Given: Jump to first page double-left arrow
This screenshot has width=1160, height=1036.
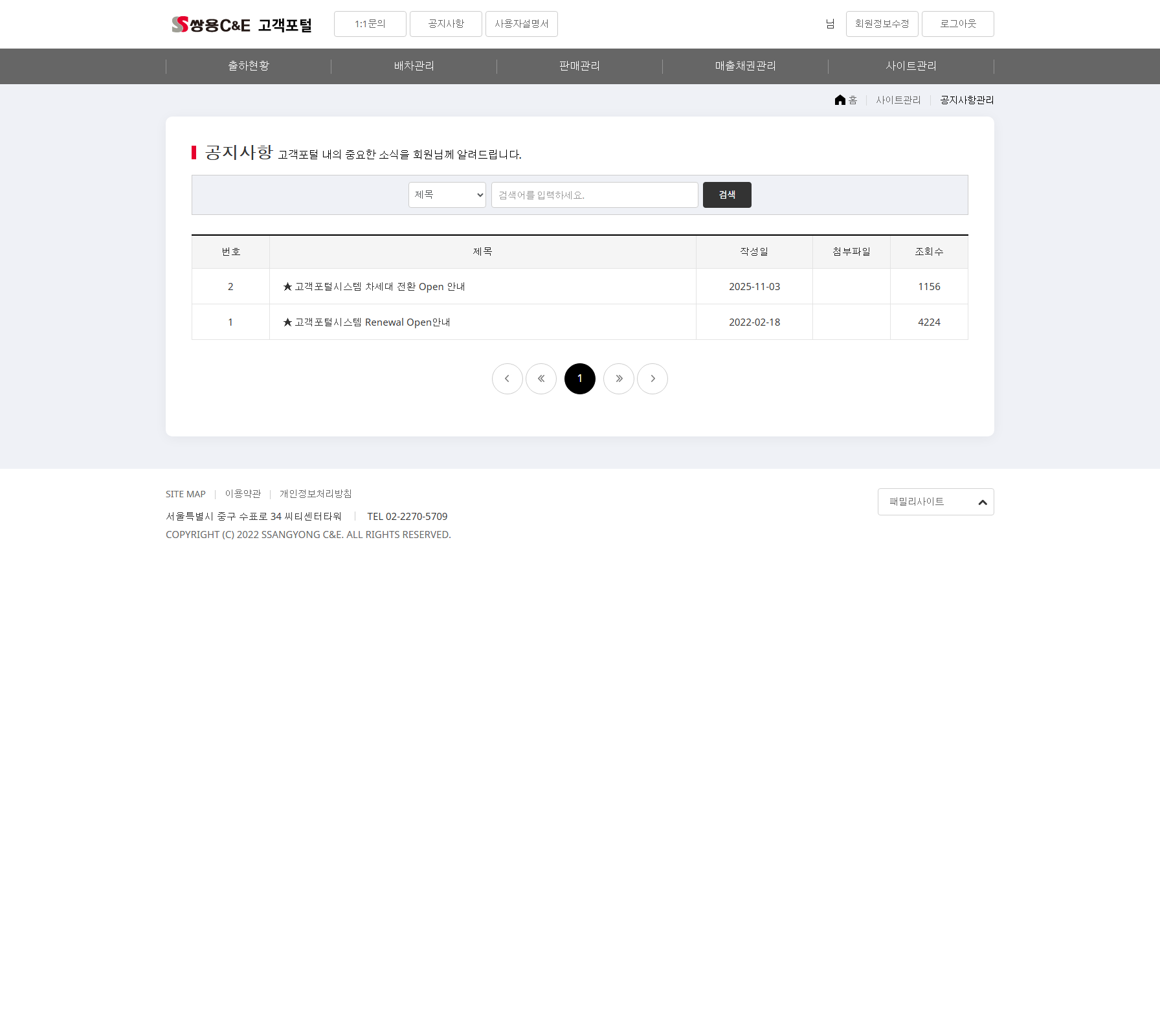Looking at the screenshot, I should [x=541, y=379].
